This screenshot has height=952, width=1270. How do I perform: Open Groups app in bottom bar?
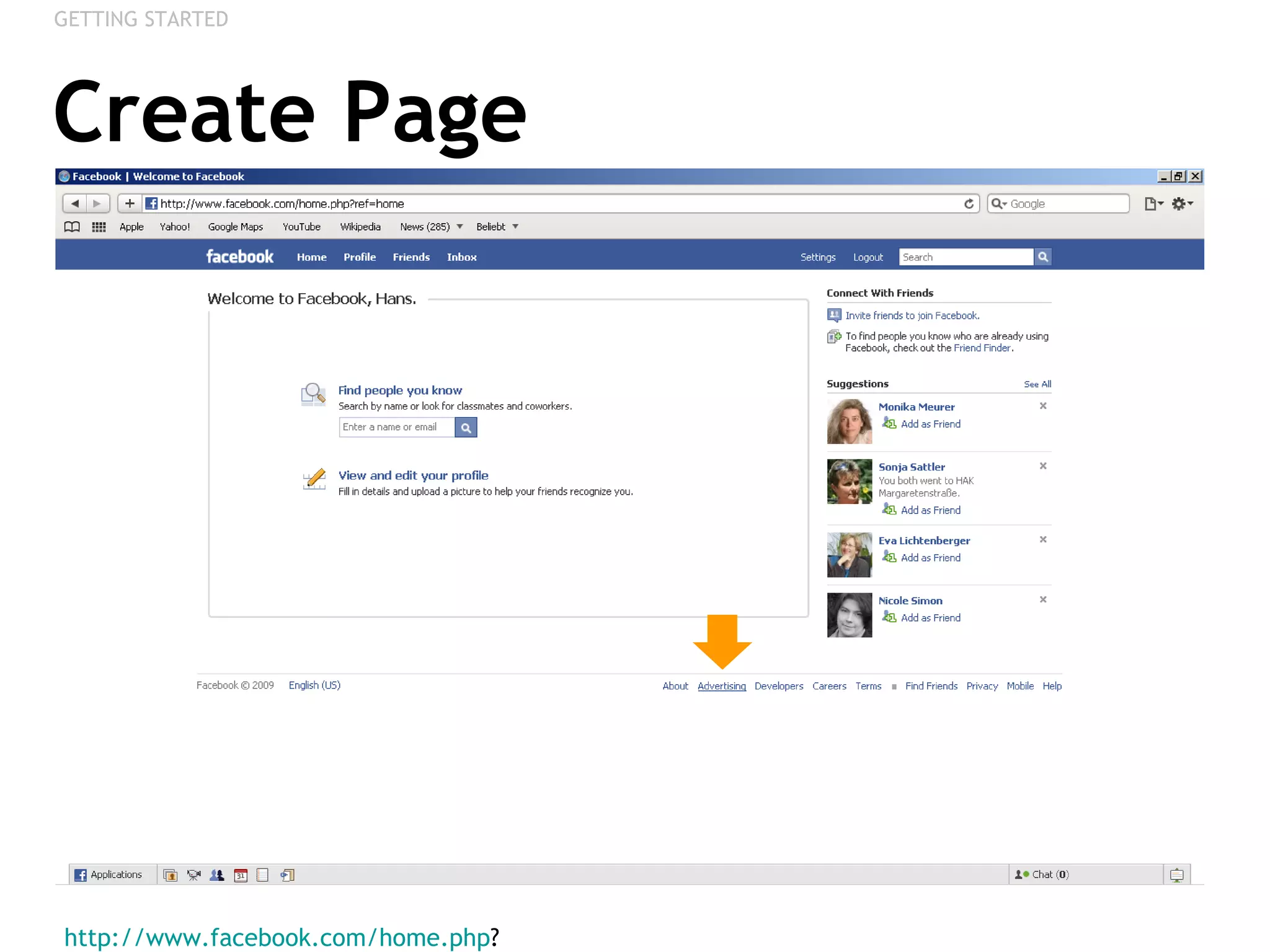tap(217, 875)
